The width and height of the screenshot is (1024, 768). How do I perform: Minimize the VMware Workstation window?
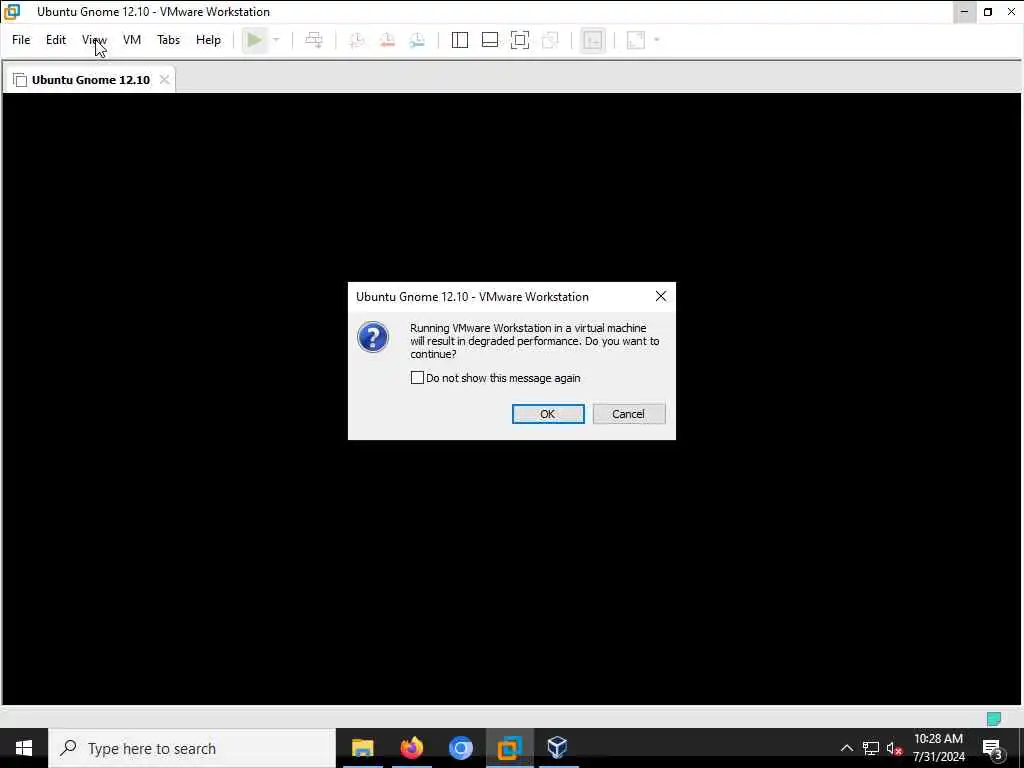pos(965,12)
